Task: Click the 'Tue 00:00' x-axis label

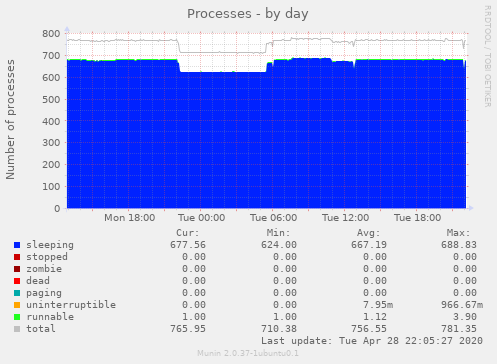Action: [x=201, y=218]
